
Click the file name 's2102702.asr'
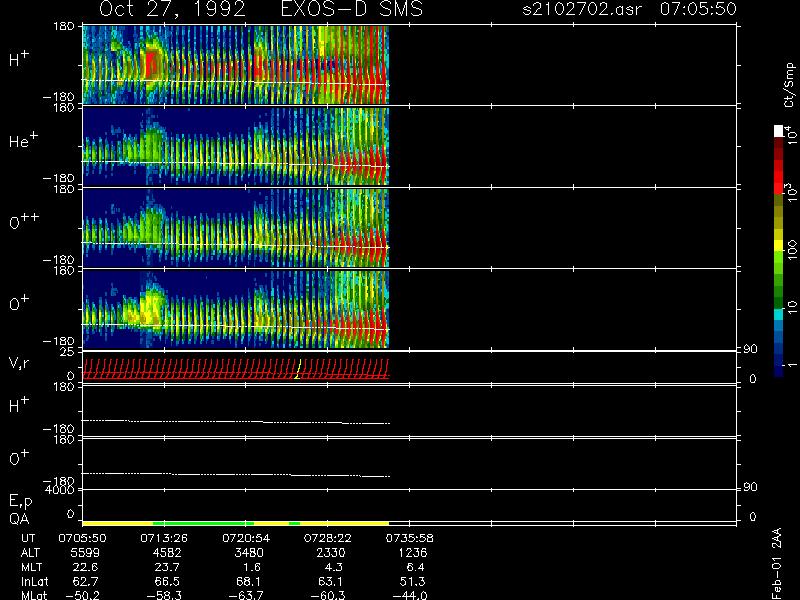(582, 9)
